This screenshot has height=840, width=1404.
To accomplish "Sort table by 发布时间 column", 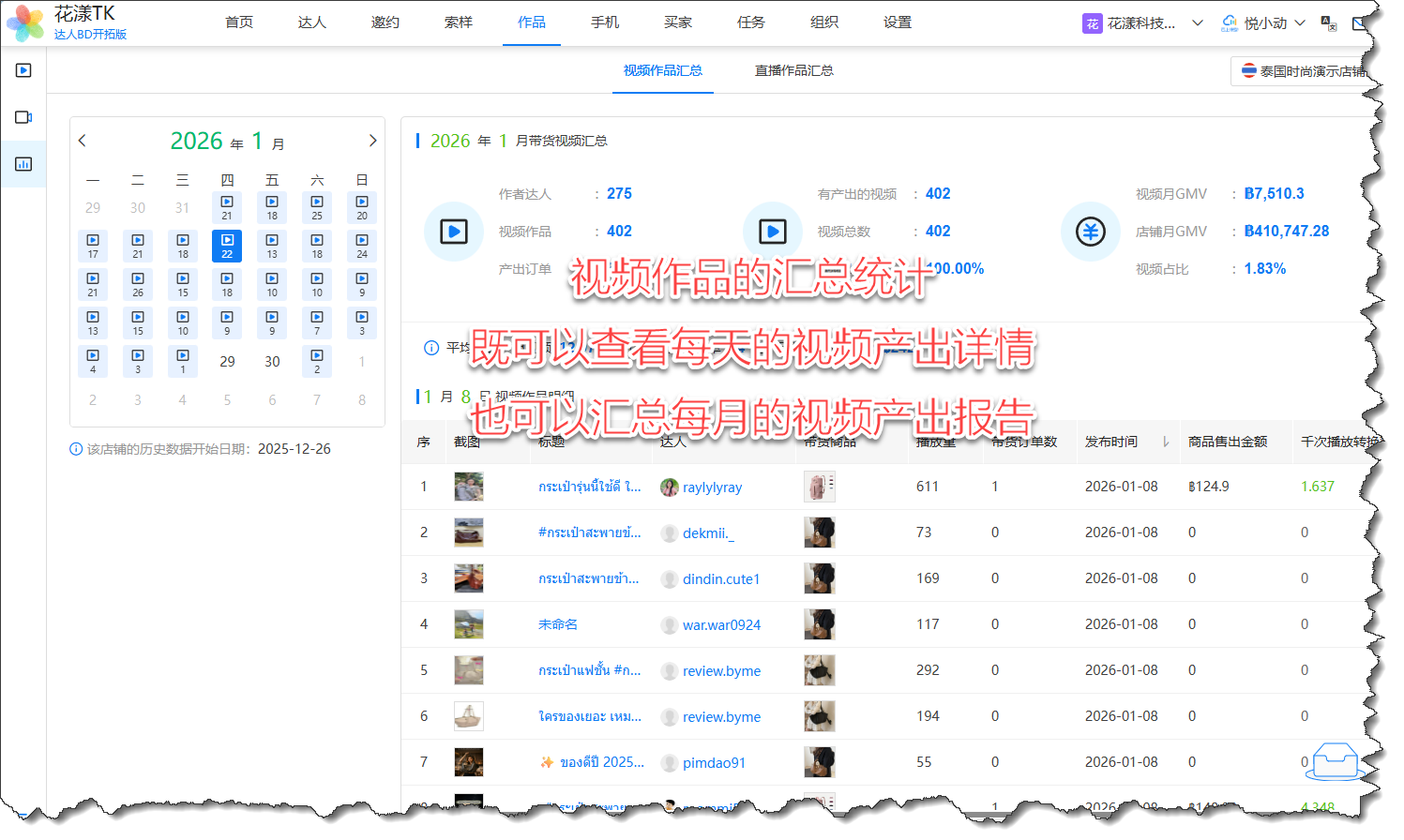I will click(1165, 442).
